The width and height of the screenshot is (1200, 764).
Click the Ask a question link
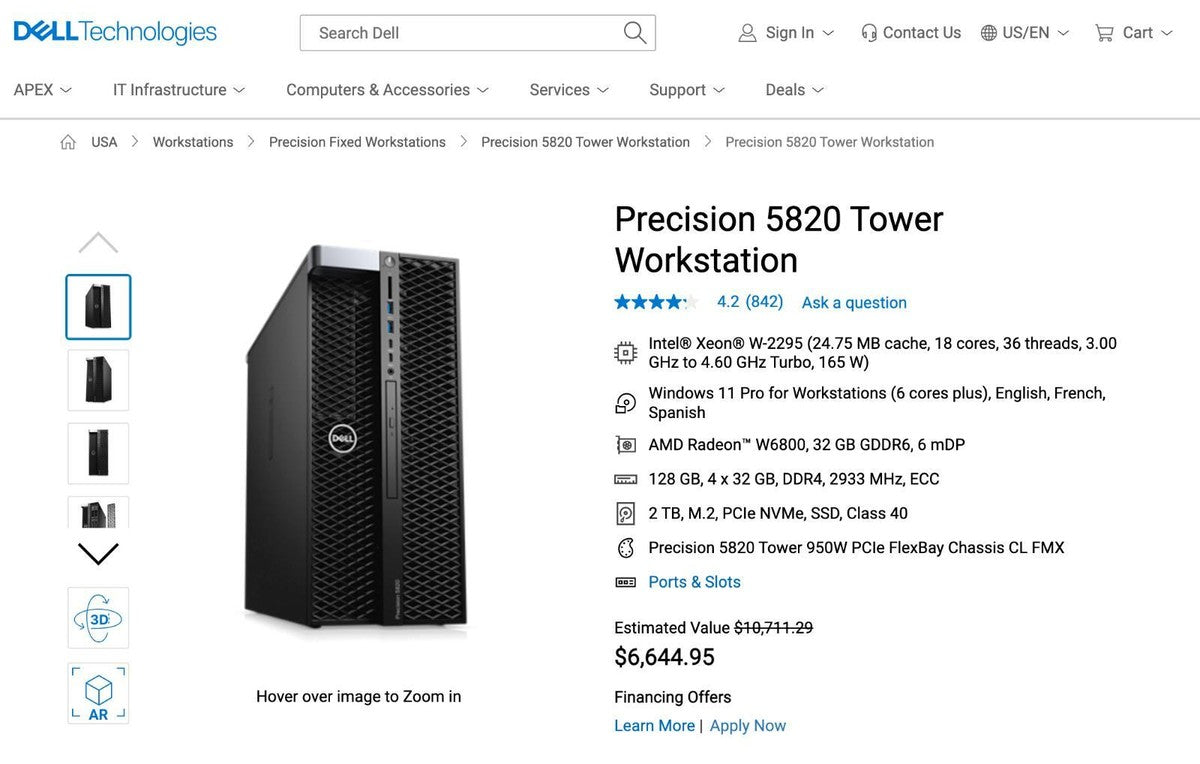[853, 302]
